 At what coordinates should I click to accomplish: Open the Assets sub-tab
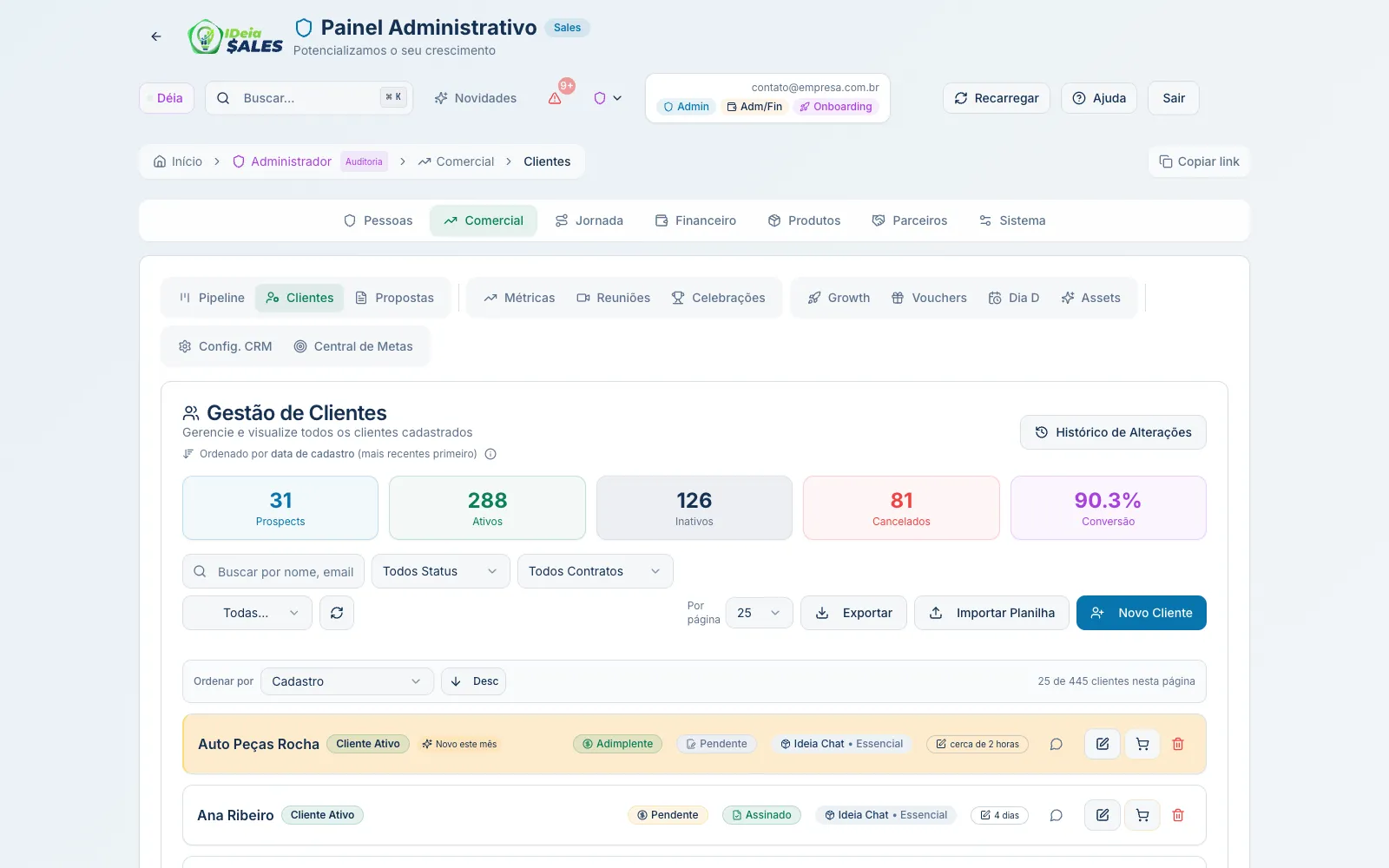click(1091, 298)
